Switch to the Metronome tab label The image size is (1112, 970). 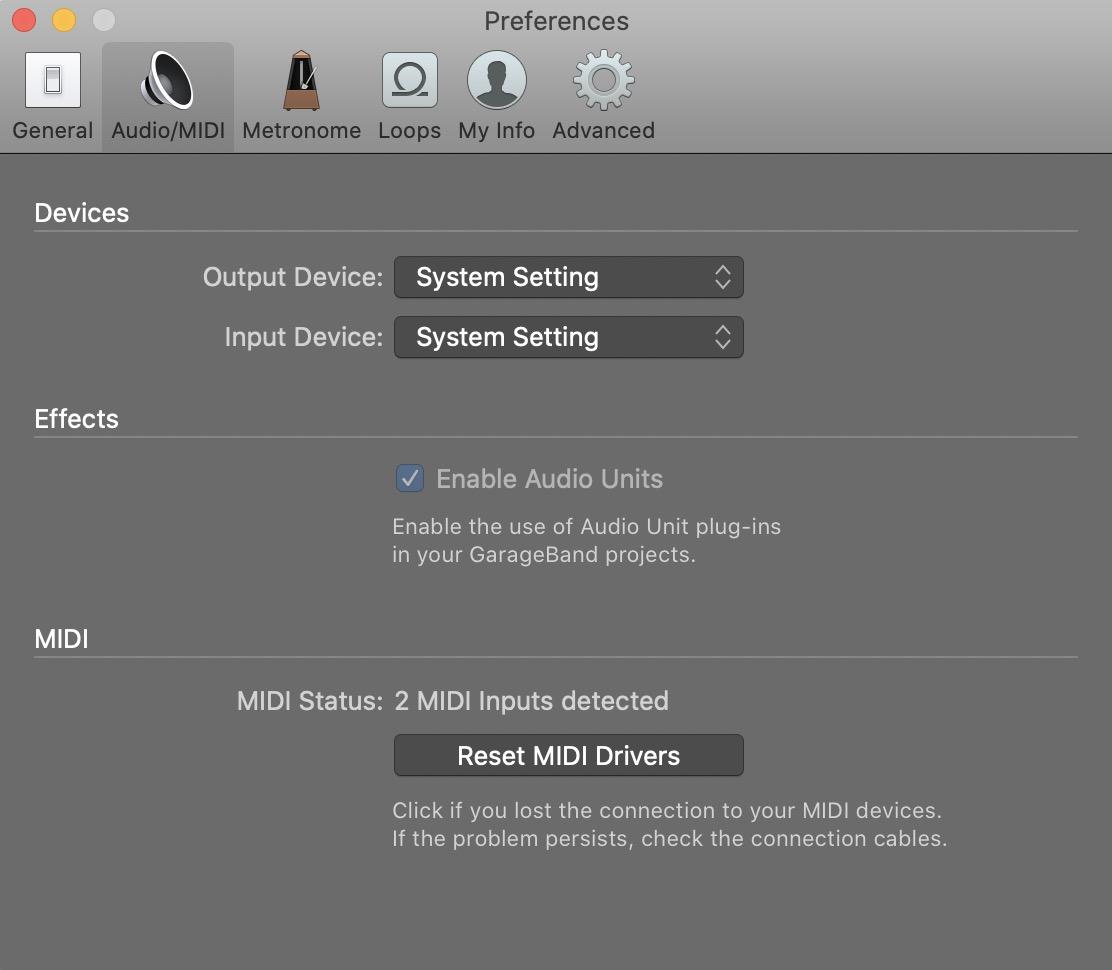click(x=301, y=131)
